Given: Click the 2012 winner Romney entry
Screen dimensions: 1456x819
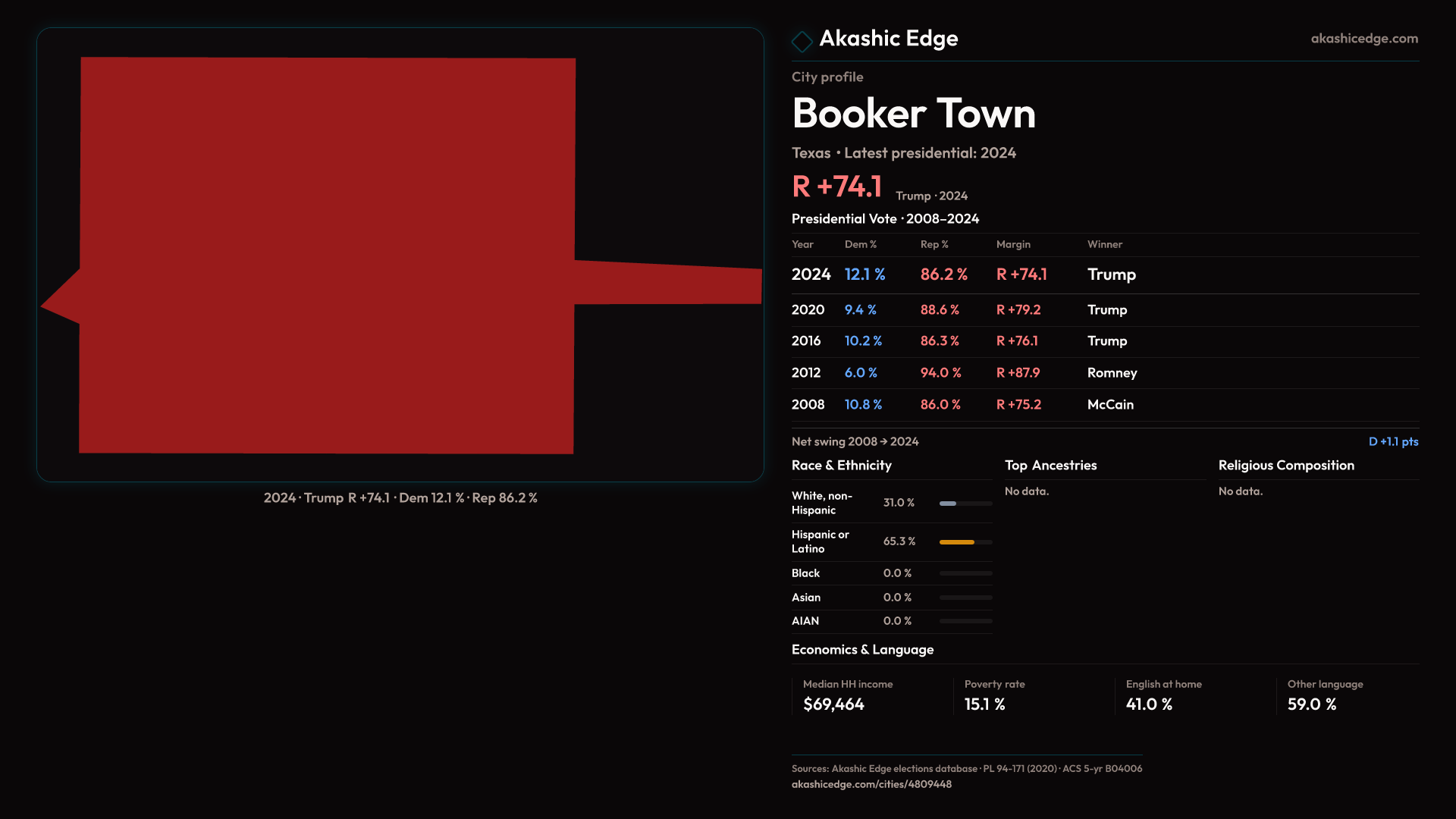Looking at the screenshot, I should point(1112,373).
